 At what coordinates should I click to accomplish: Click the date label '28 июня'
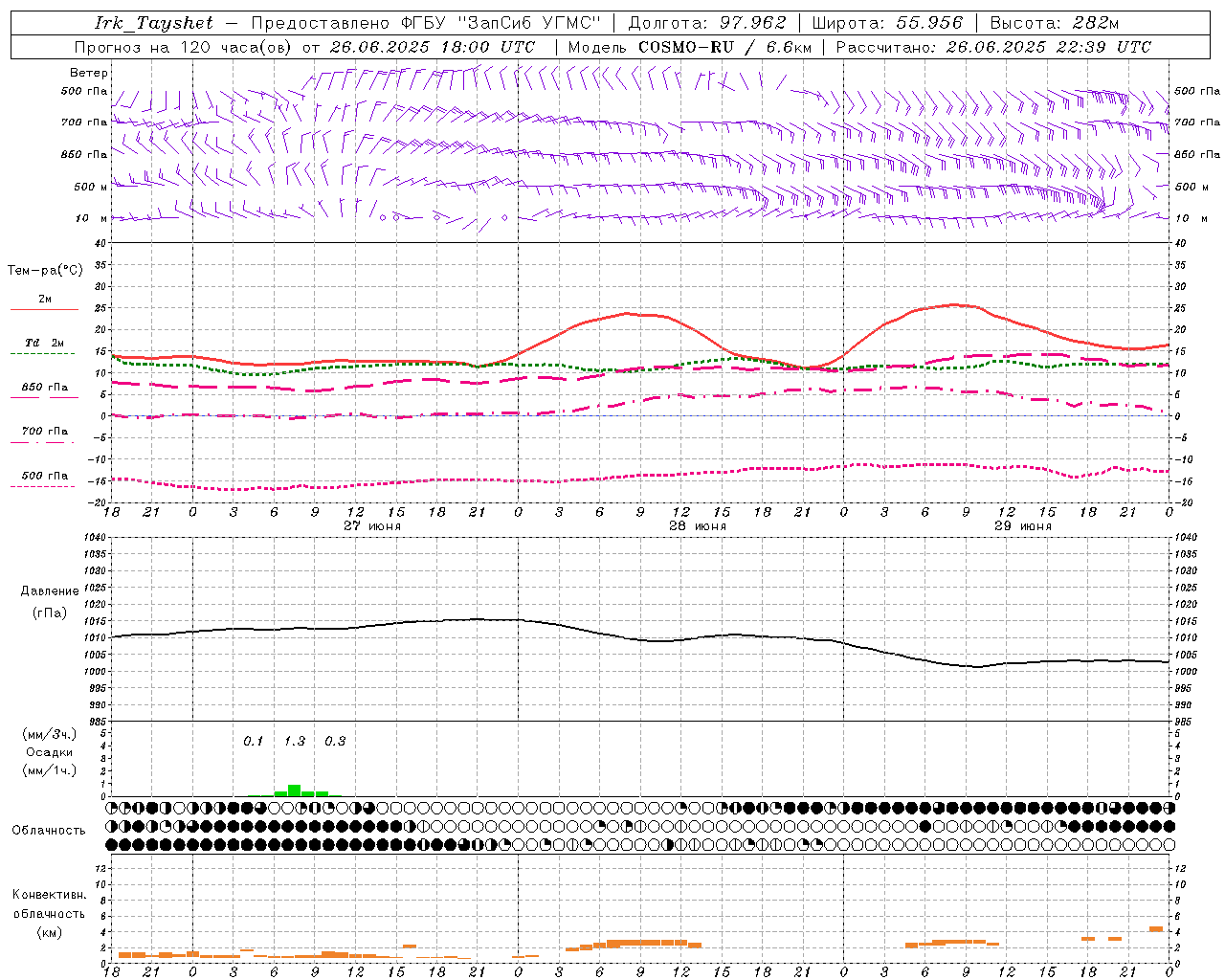(x=698, y=526)
